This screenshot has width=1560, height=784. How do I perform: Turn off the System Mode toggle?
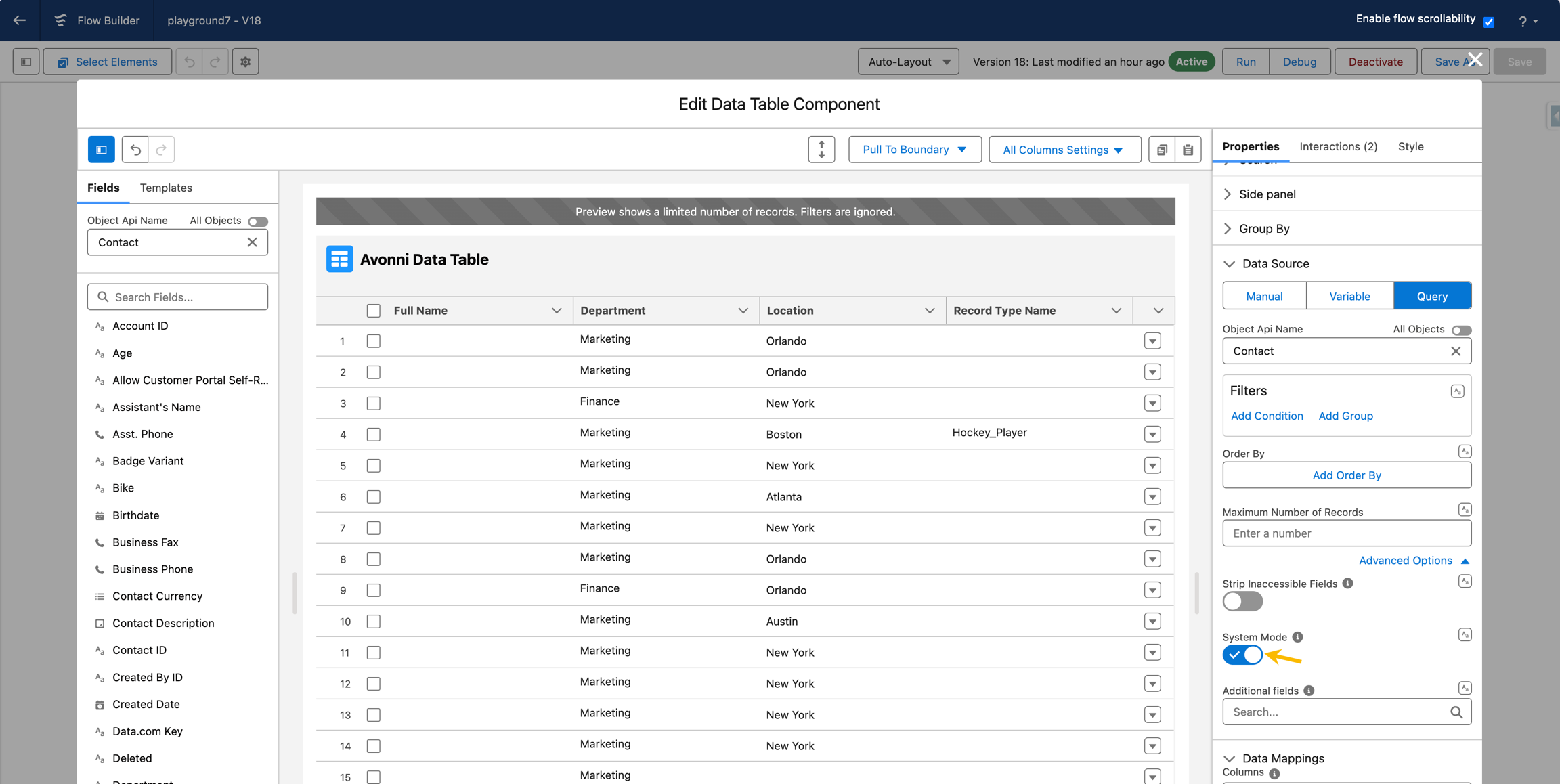click(x=1242, y=655)
